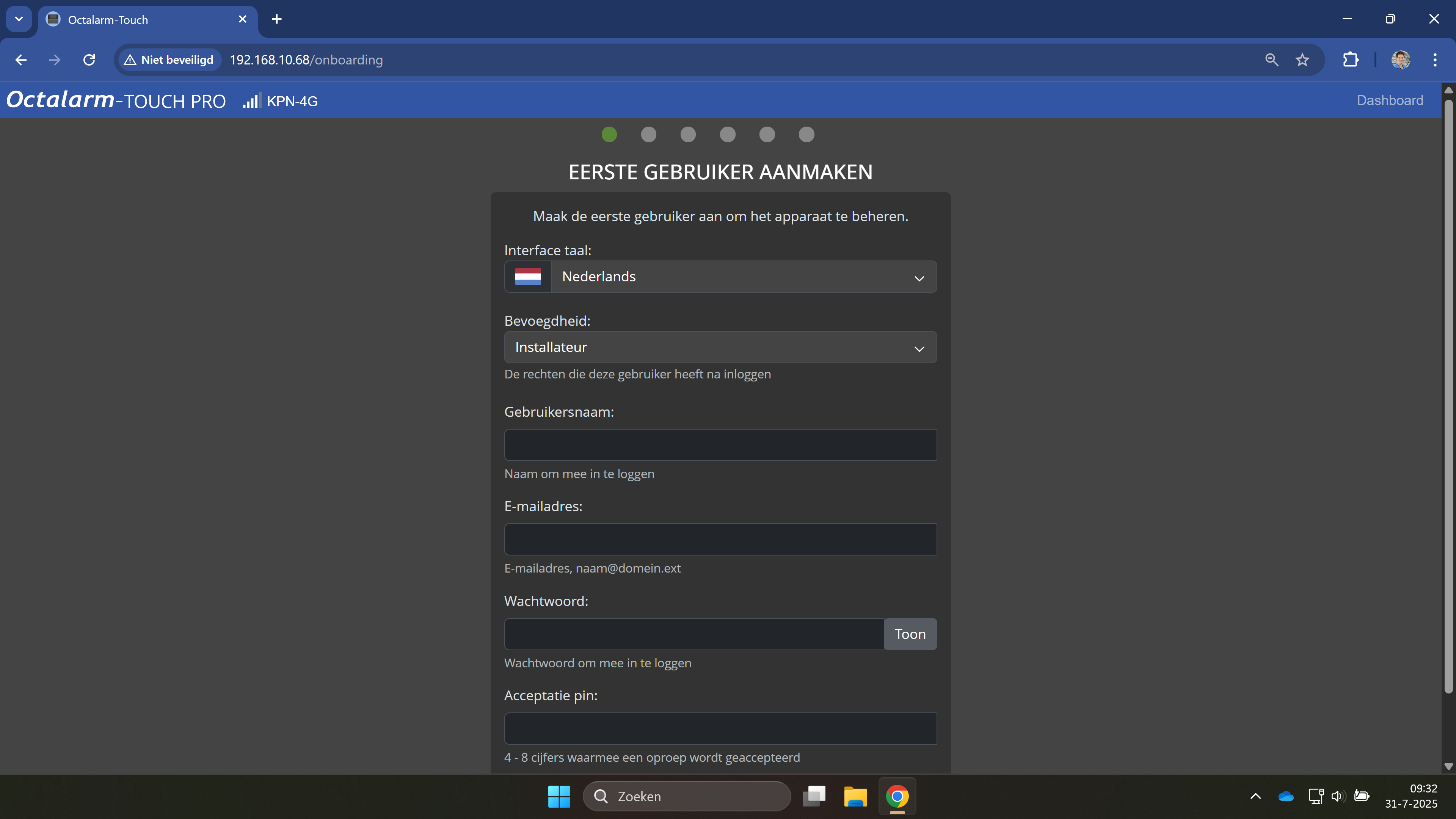Open the Chrome three-dot menu

click(x=1434, y=60)
